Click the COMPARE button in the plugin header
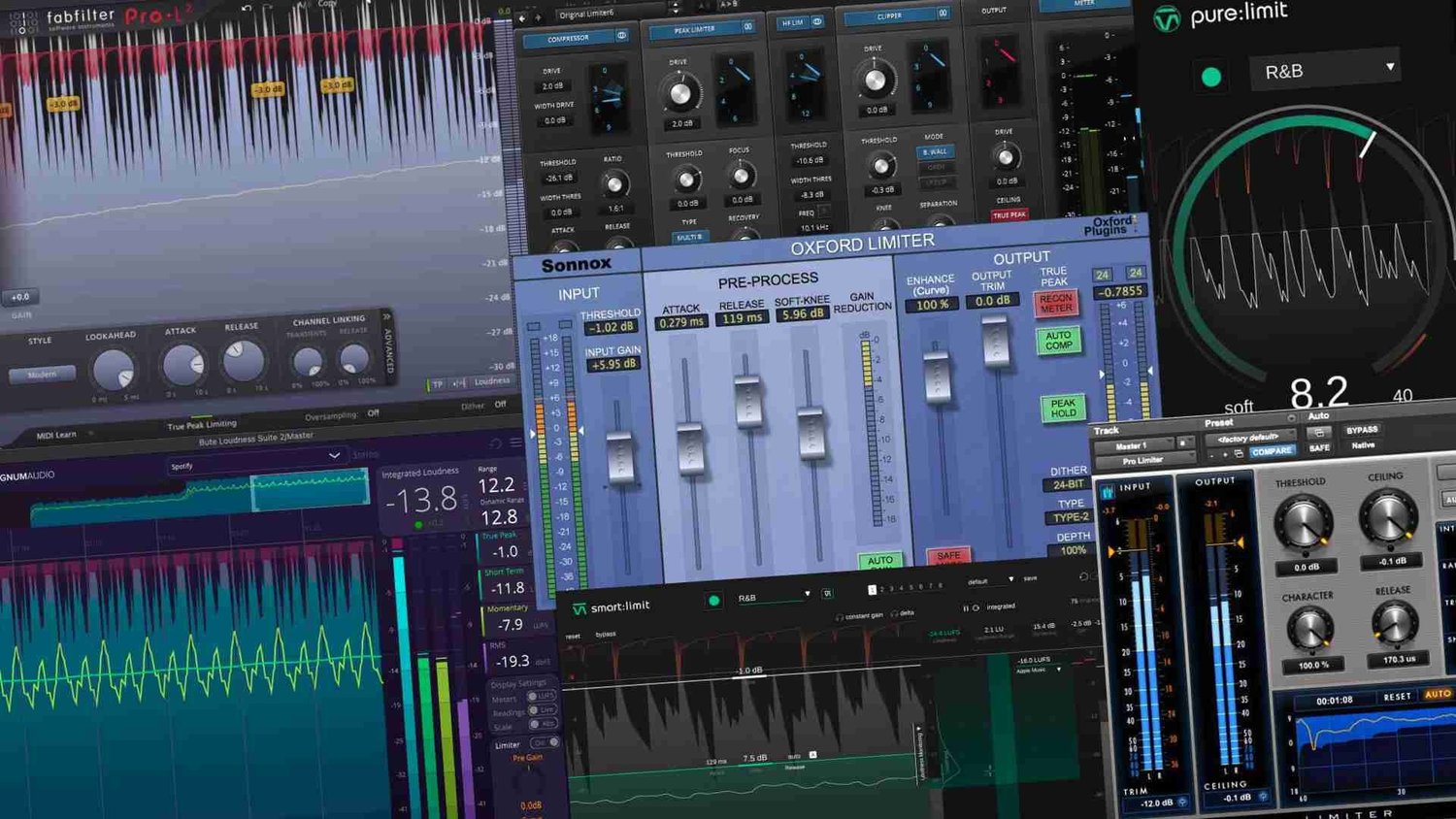 pyautogui.click(x=1272, y=451)
